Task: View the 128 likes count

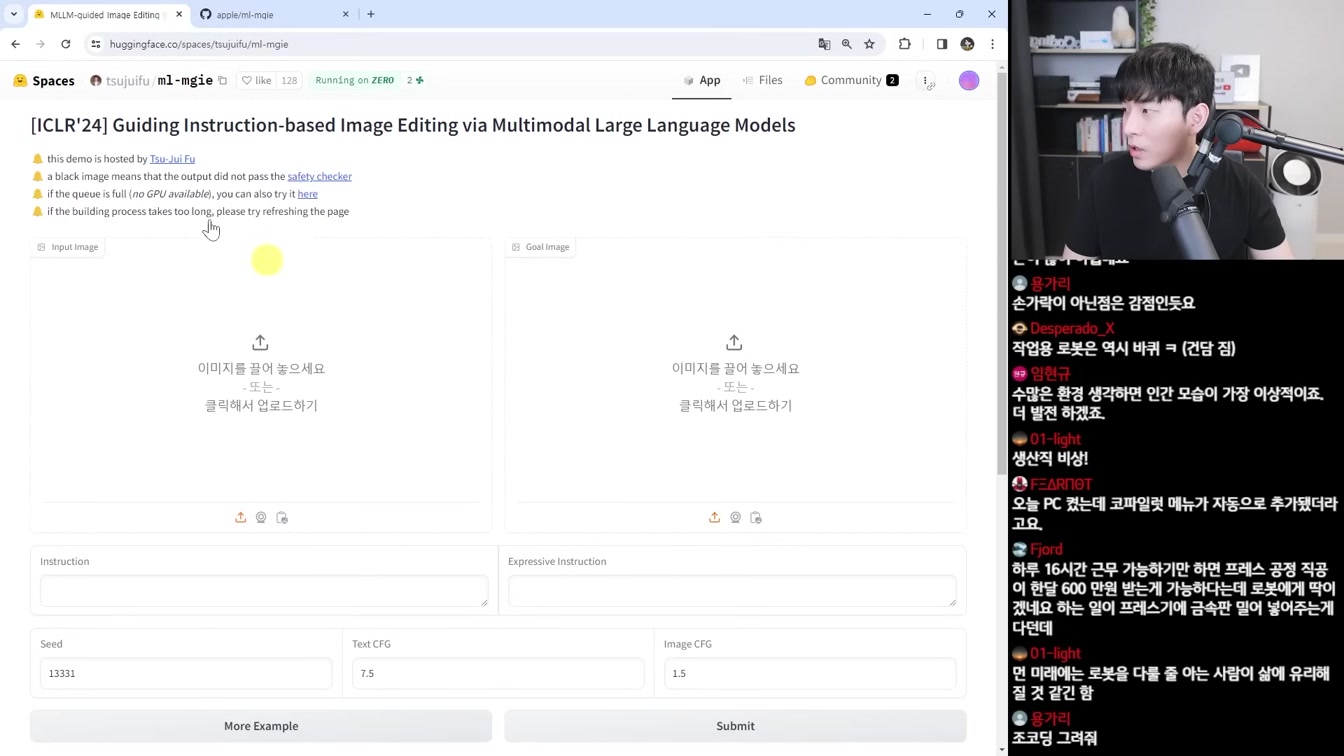Action: (289, 80)
